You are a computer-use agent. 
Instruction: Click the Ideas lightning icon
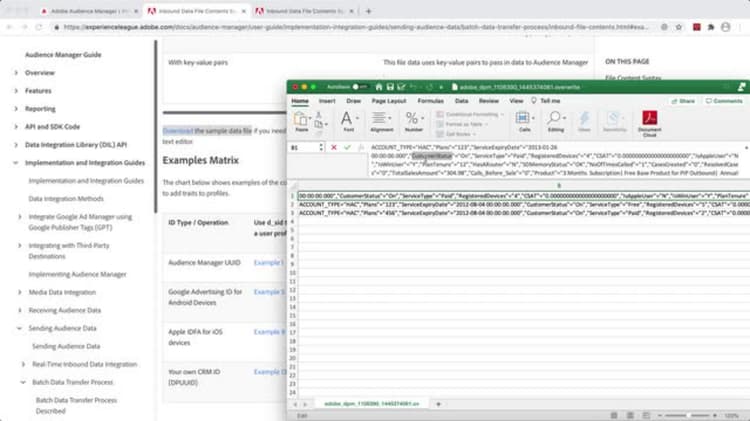(584, 121)
